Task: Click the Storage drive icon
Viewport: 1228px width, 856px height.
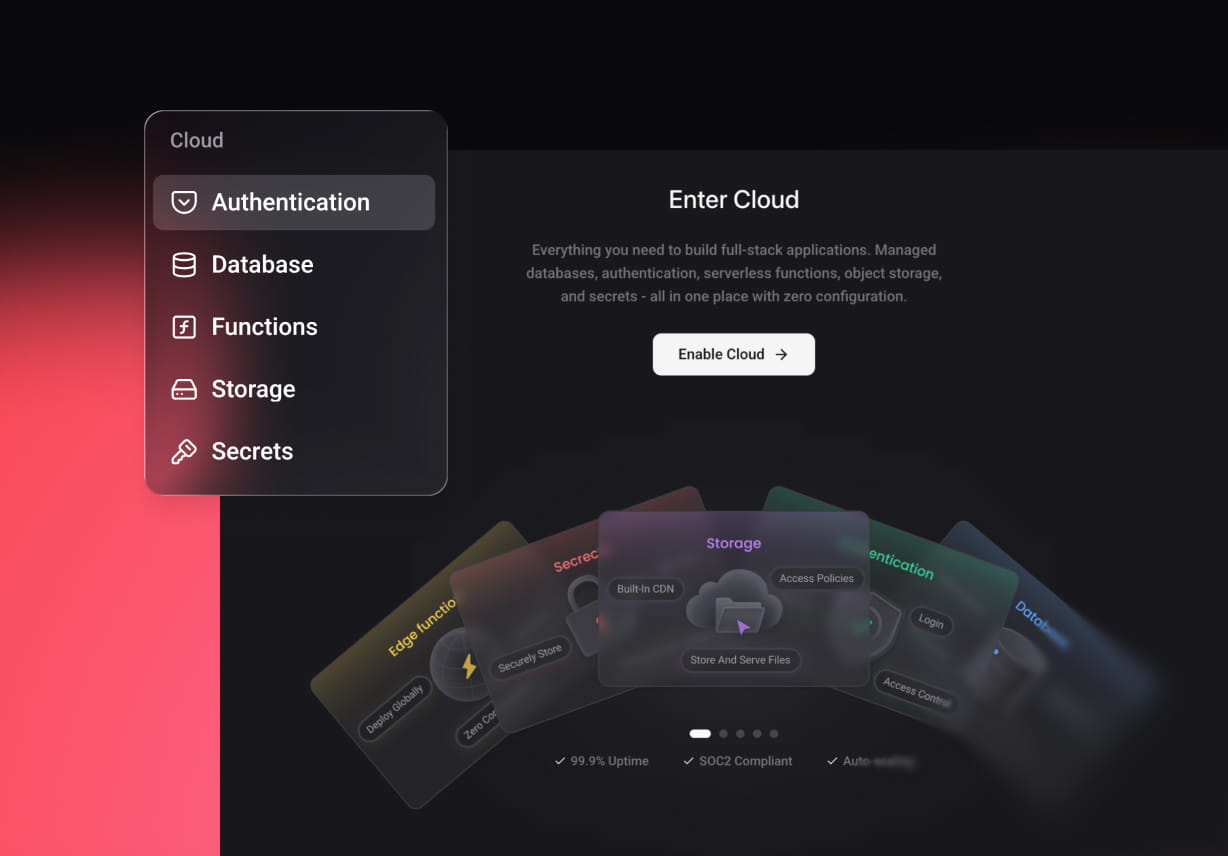Action: (184, 389)
